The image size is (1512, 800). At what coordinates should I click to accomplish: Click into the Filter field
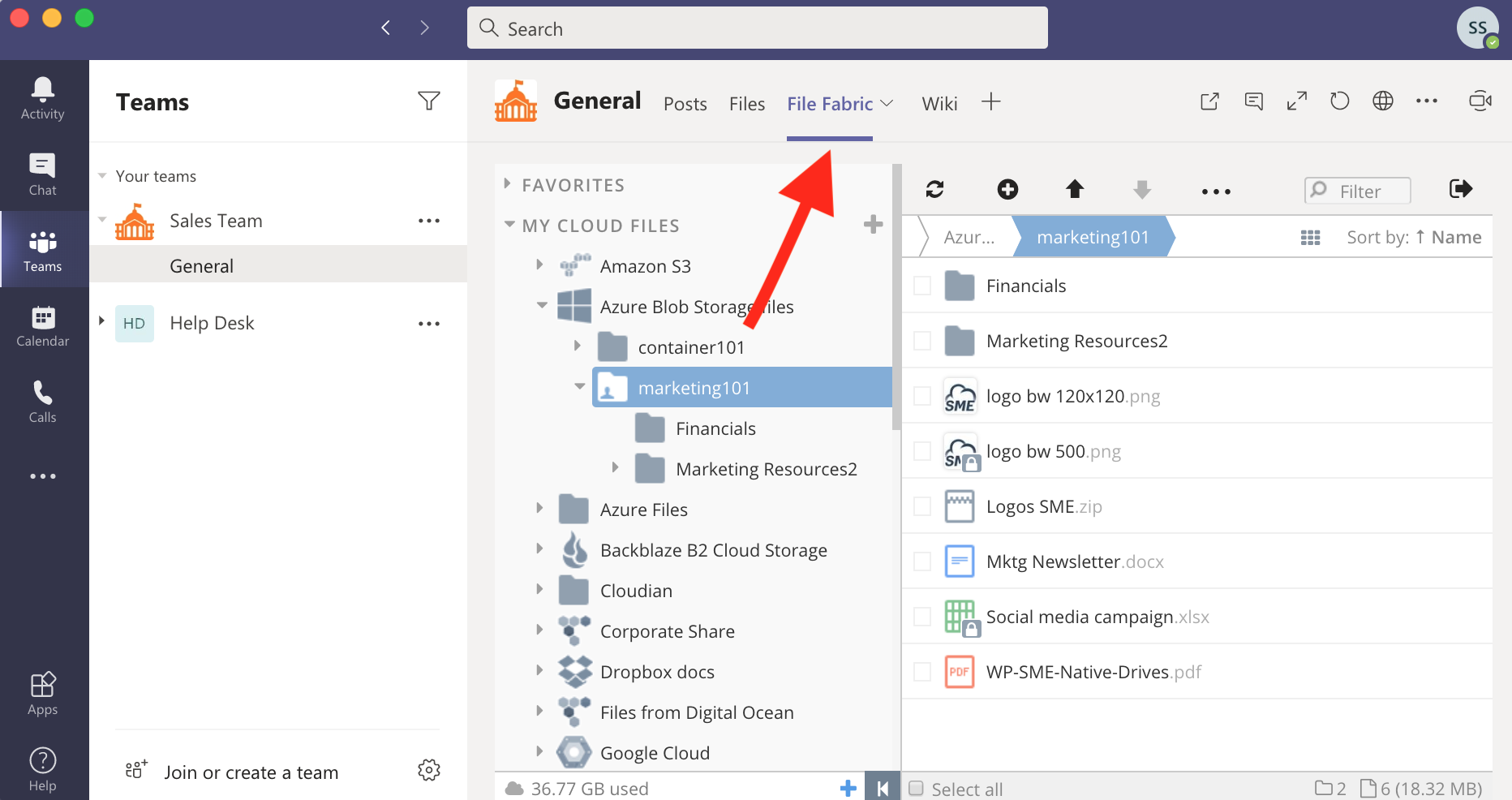coord(1358,191)
